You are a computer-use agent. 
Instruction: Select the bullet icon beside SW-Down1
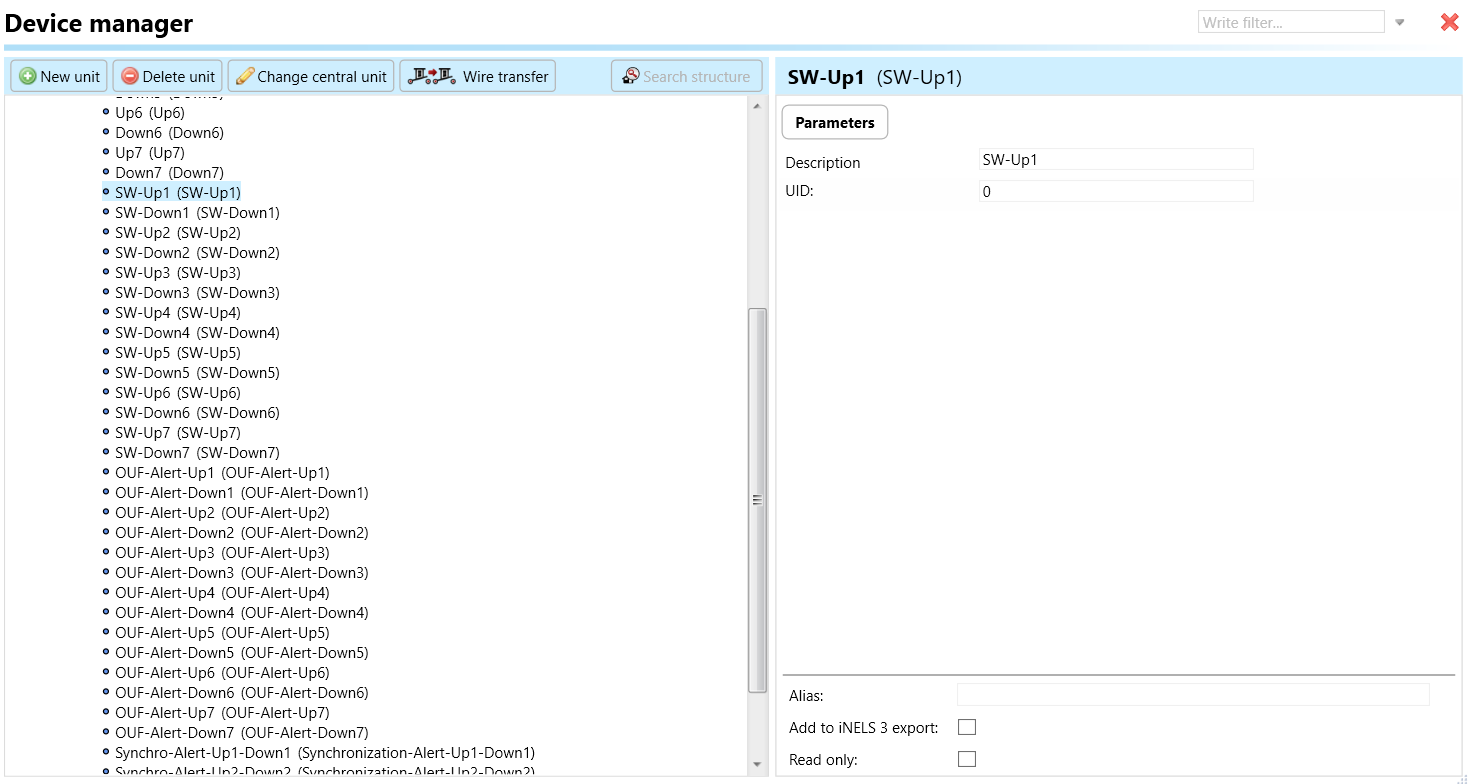tap(106, 212)
